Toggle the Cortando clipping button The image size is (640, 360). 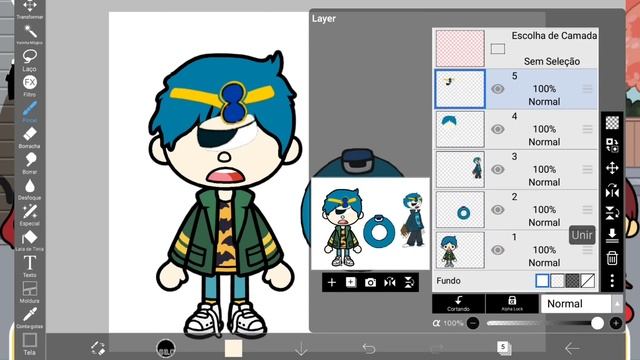coord(458,304)
